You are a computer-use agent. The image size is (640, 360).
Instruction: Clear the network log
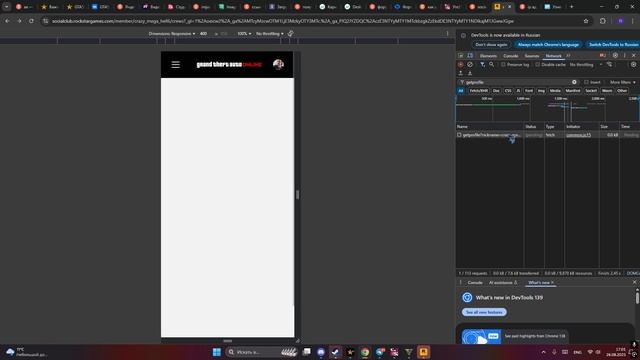click(470, 64)
